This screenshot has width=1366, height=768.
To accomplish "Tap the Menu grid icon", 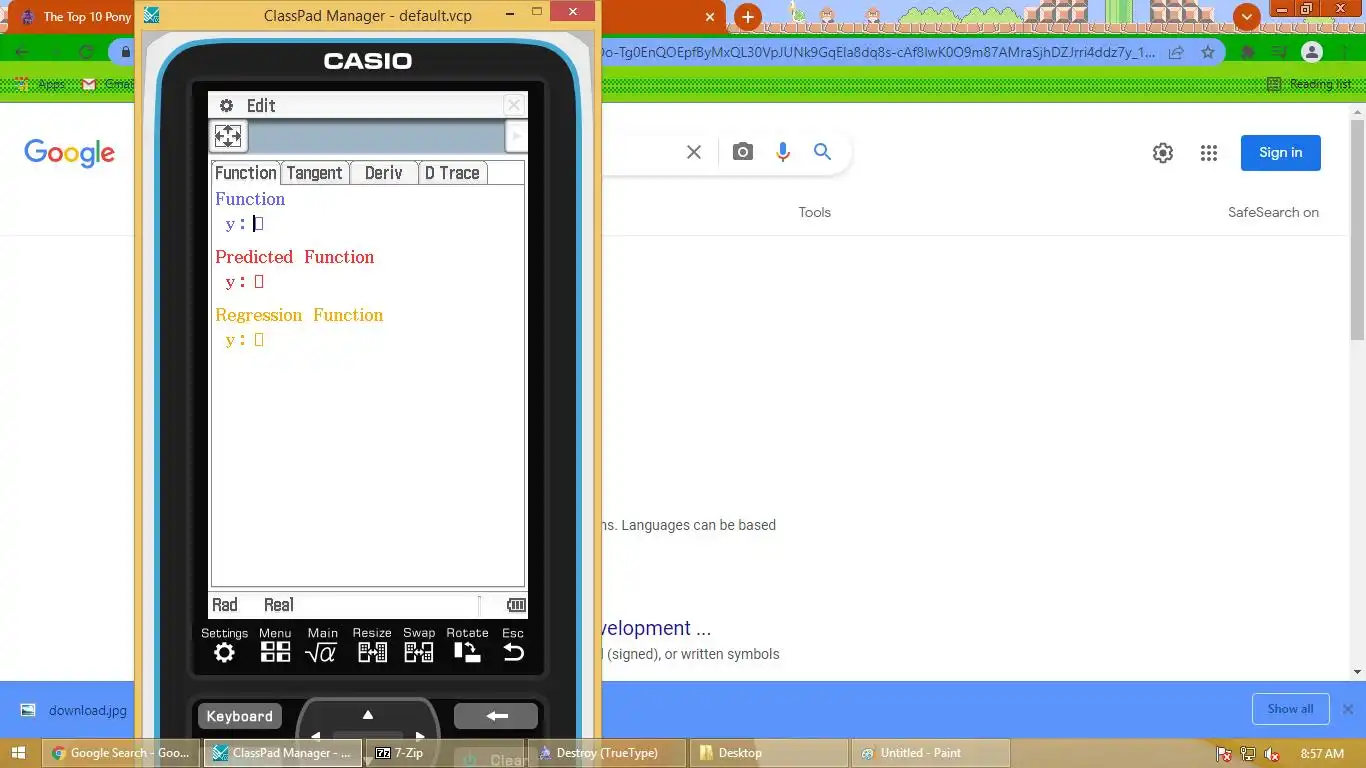I will [275, 645].
